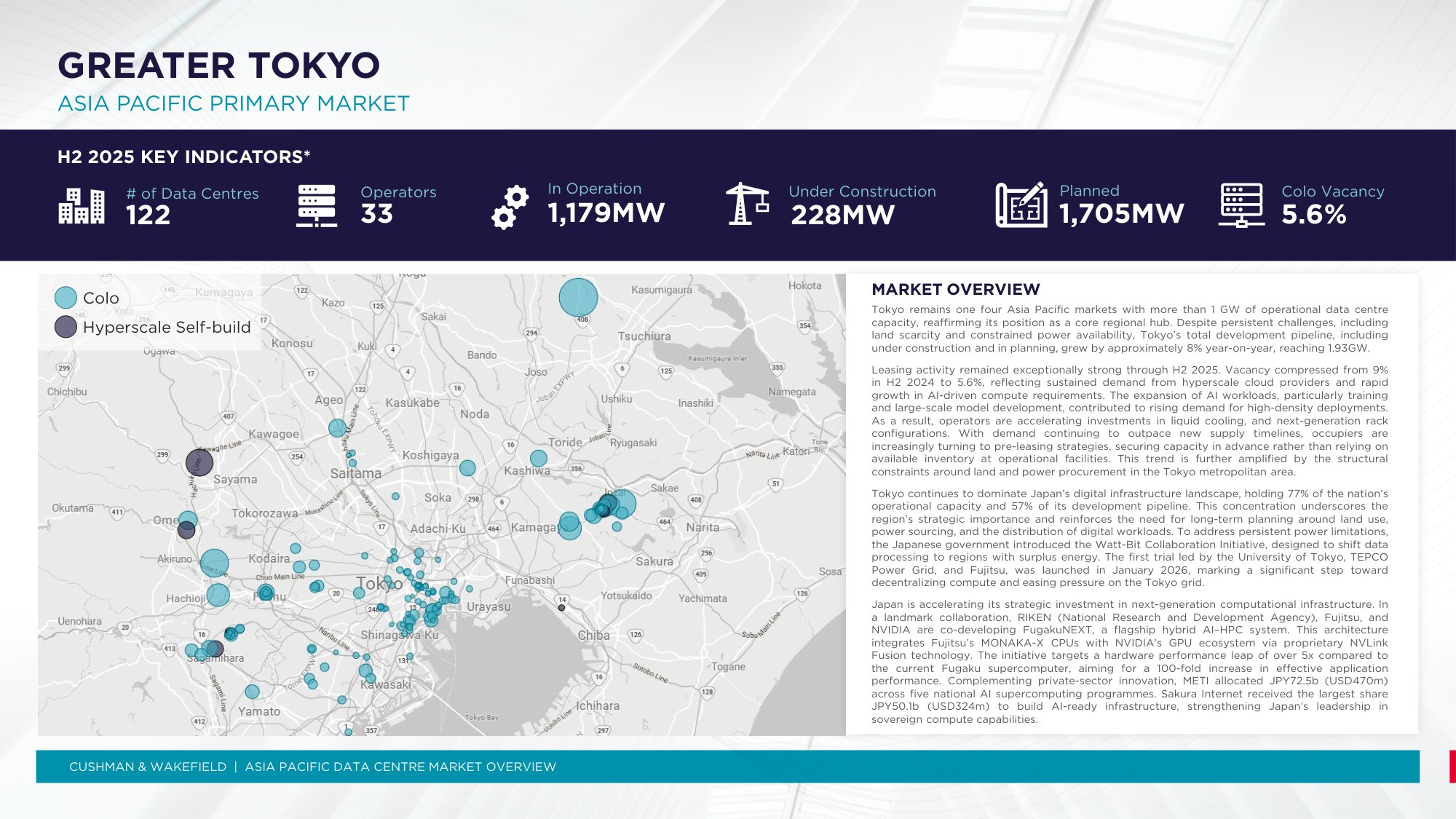
Task: Click the dark hyperscale bubble near Sayama
Action: click(199, 462)
